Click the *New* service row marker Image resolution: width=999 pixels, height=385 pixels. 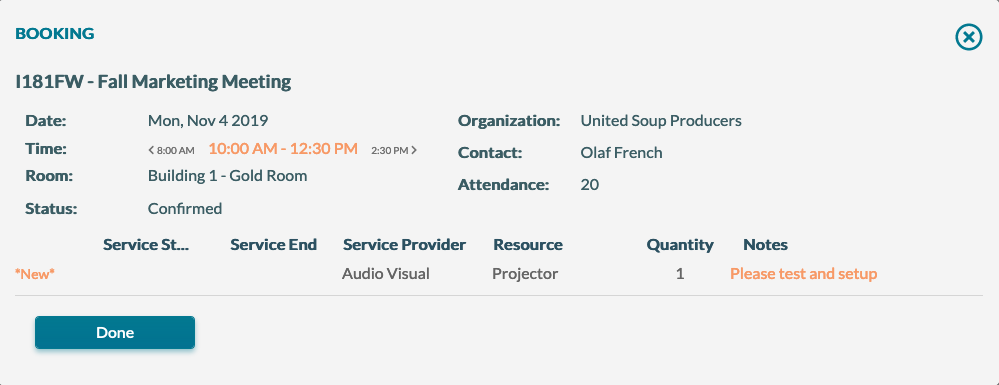click(x=35, y=273)
